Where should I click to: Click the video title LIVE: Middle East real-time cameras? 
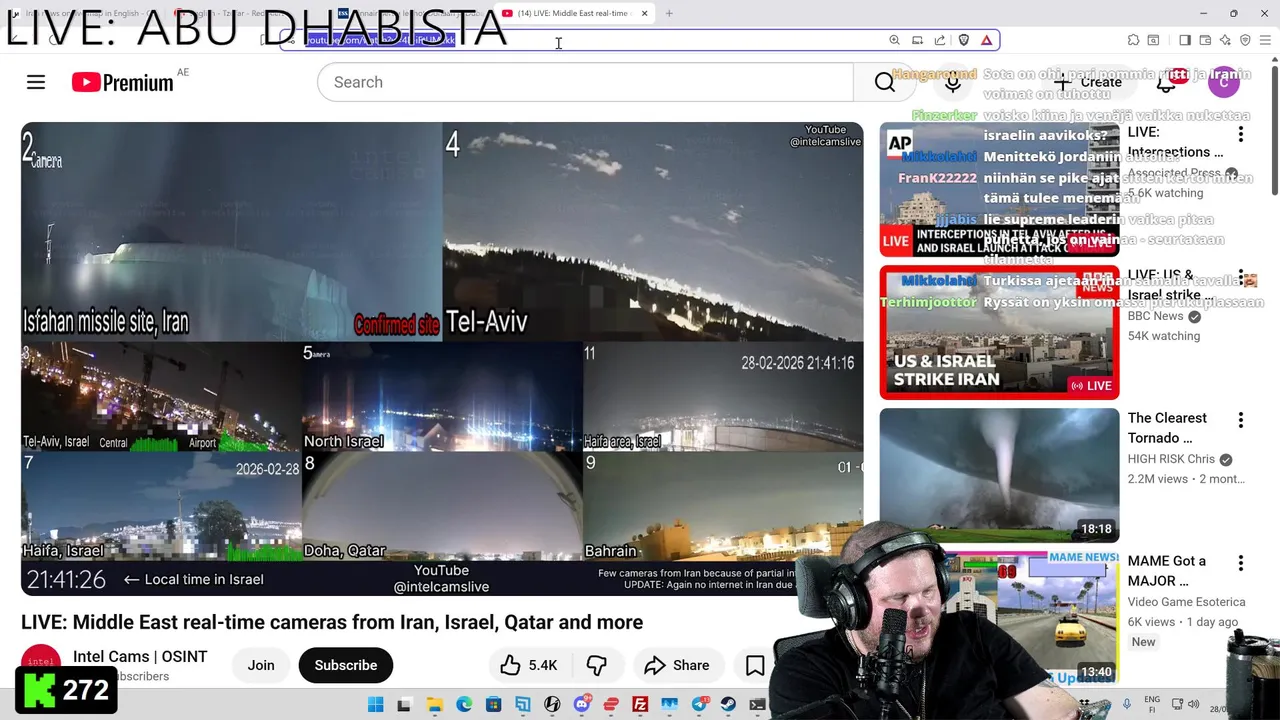332,622
